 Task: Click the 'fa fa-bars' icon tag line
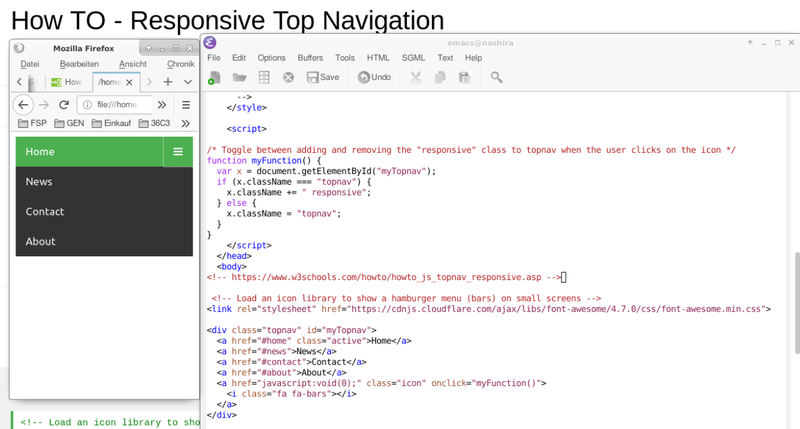tap(291, 394)
